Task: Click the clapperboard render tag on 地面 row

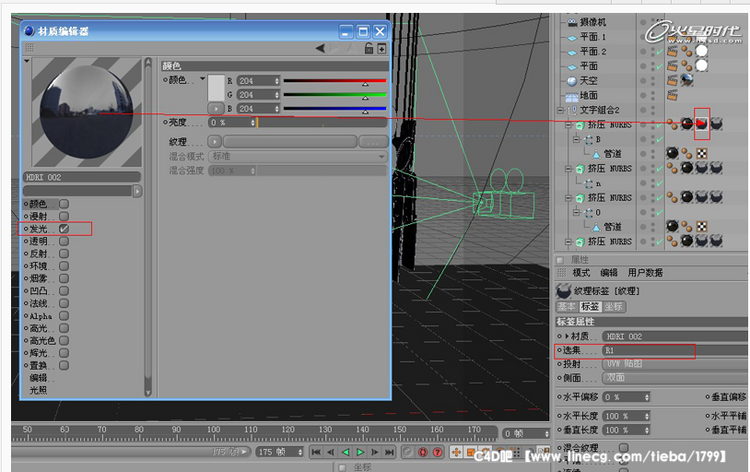Action: (672, 95)
